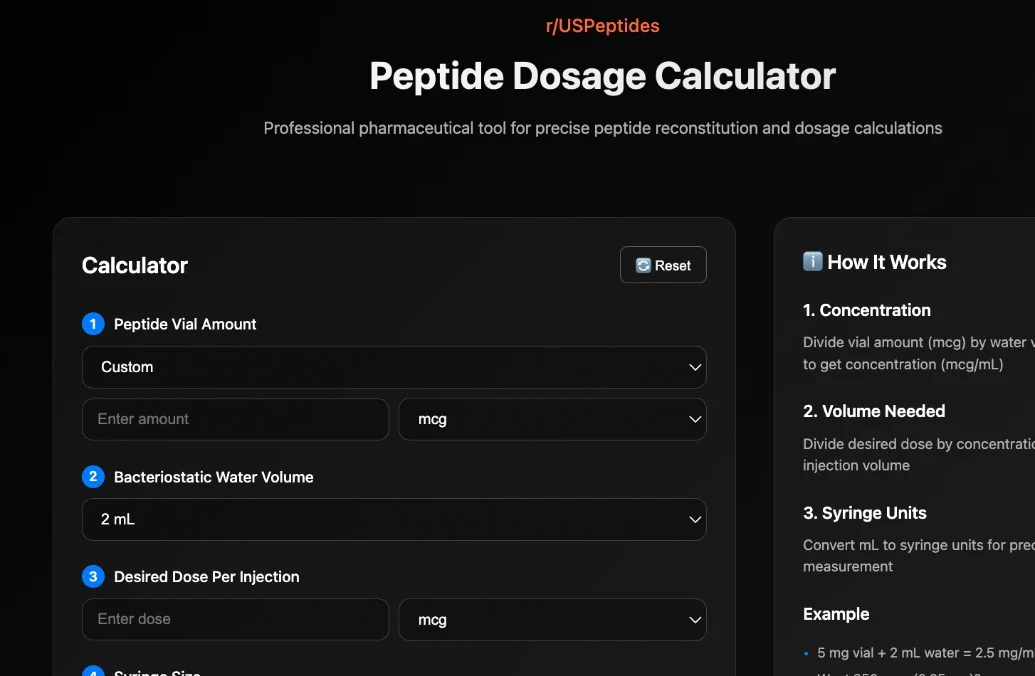Click the Desired Dose Per Injection label
The width and height of the screenshot is (1035, 676).
pos(206,577)
